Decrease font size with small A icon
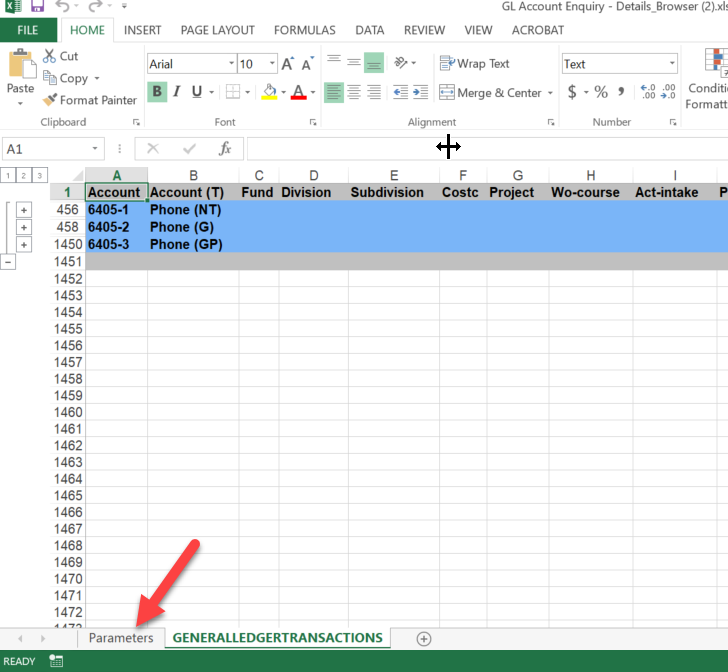Viewport: 728px width, 672px height. coord(307,64)
